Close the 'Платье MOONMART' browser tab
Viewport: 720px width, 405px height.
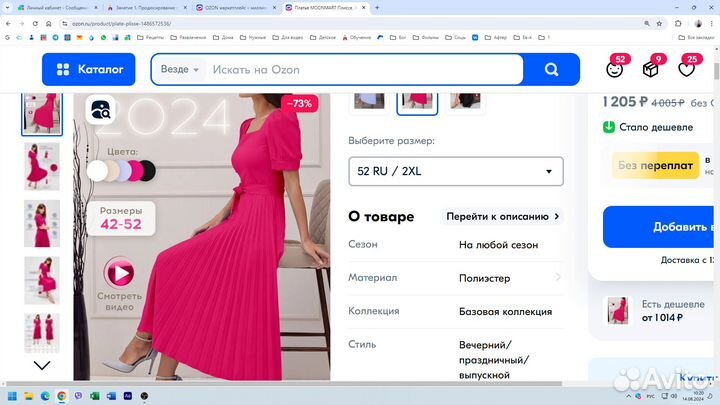364,8
